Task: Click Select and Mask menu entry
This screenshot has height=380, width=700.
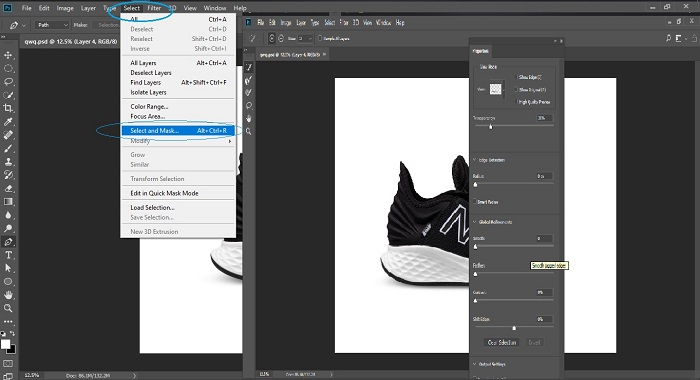Action: pos(178,130)
